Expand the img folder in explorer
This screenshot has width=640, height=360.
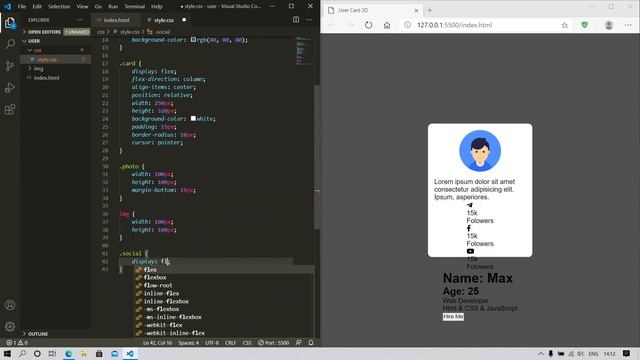click(x=55, y=69)
